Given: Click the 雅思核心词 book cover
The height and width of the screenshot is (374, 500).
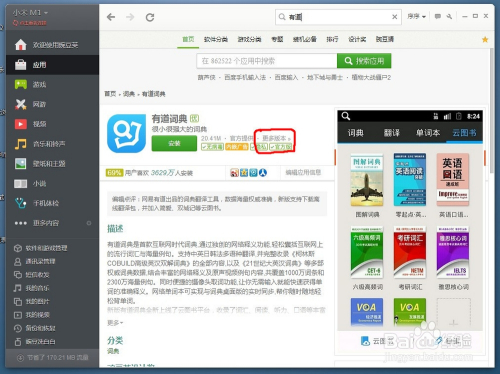Looking at the screenshot, I should [453, 252].
